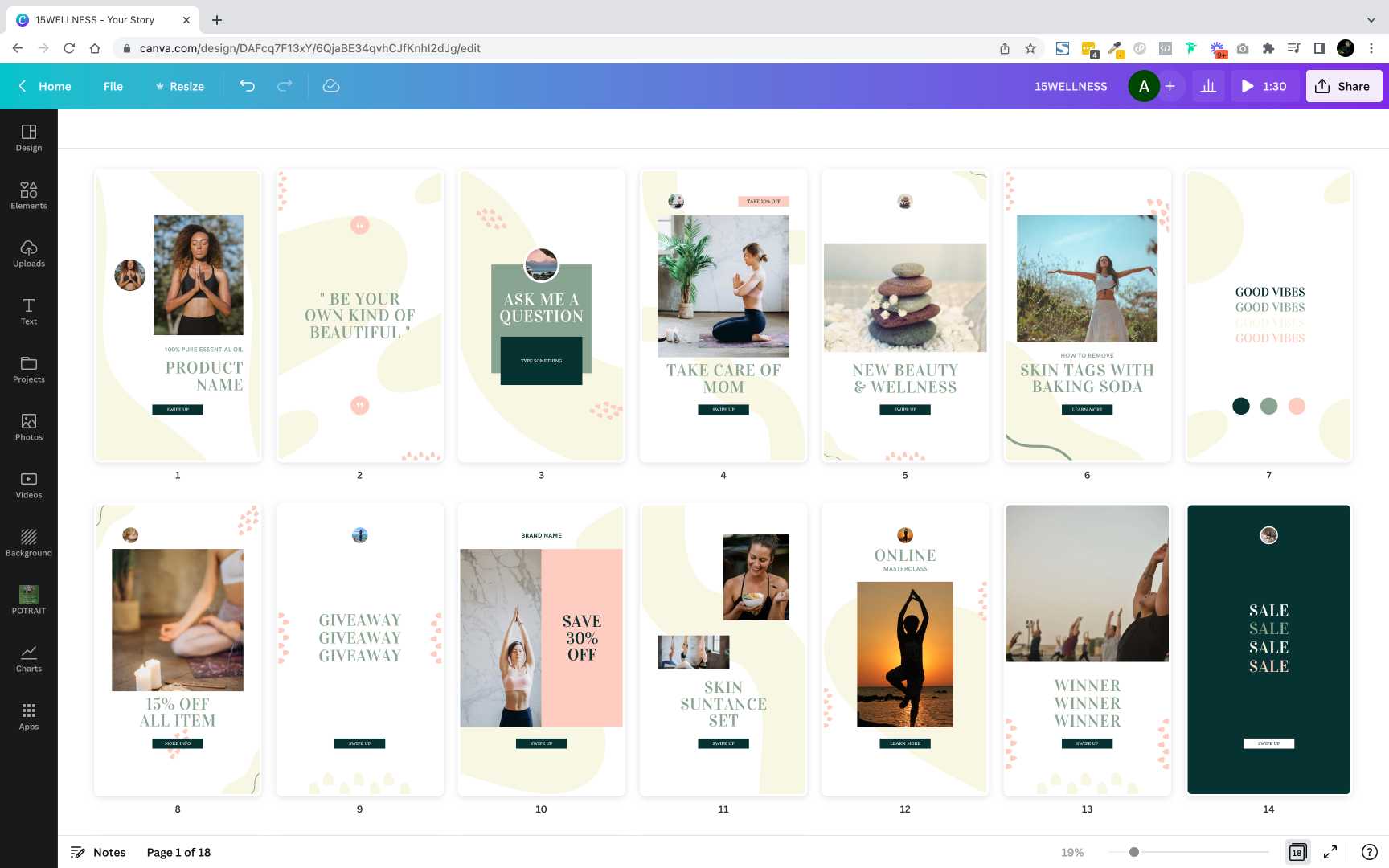
Task: Toggle grid view with 18 pages button
Action: click(1297, 852)
